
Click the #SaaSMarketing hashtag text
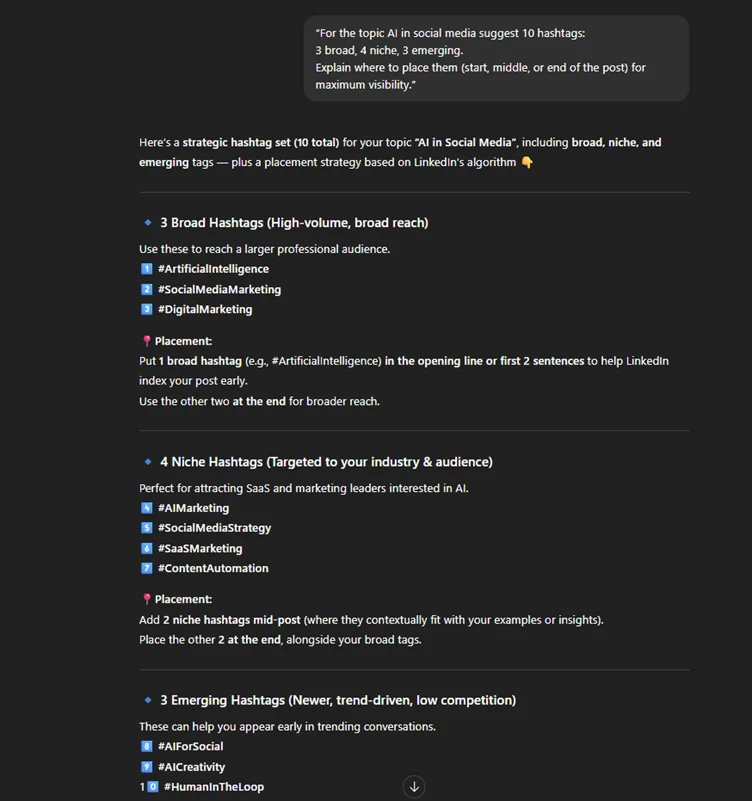200,548
